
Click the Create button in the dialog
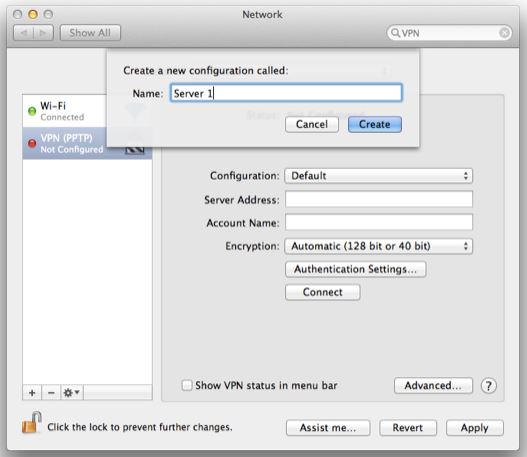click(375, 124)
